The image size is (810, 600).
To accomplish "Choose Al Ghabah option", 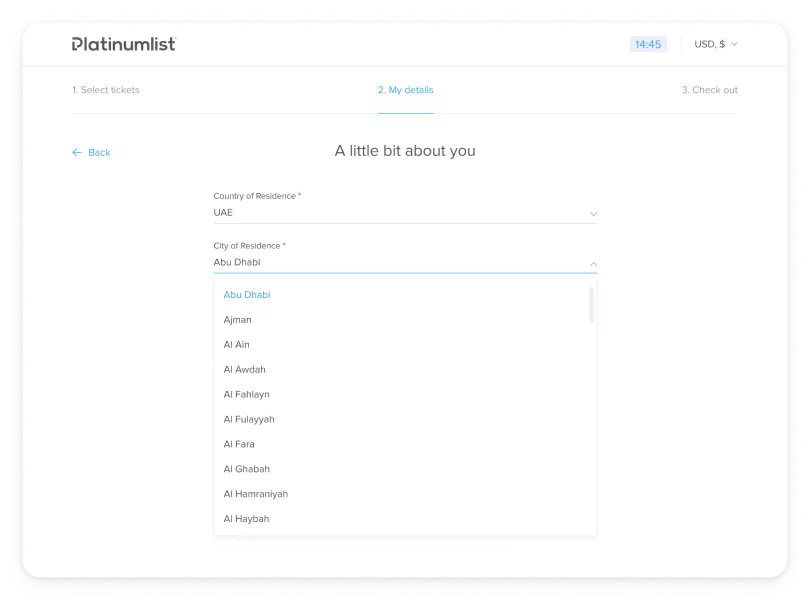I will (x=247, y=469).
